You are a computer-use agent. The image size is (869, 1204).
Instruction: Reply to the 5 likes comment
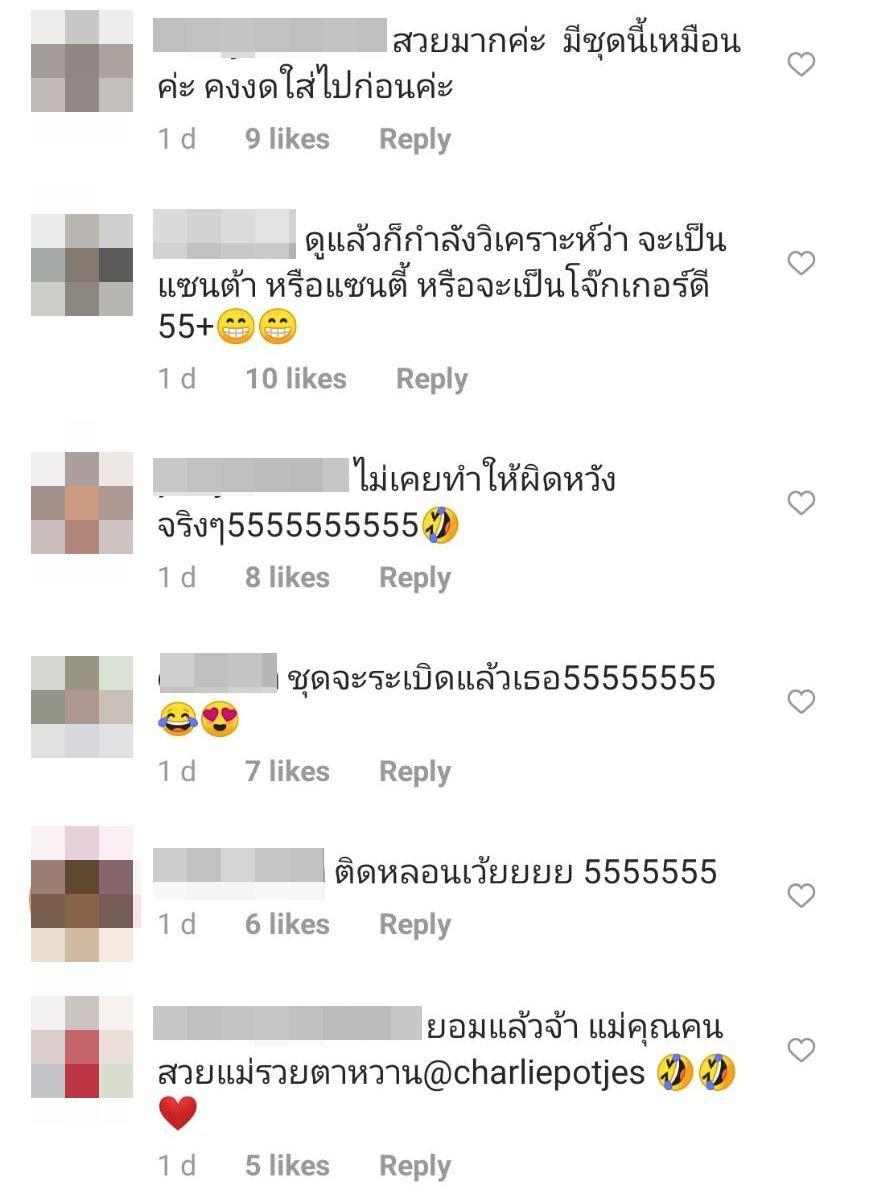(415, 1166)
